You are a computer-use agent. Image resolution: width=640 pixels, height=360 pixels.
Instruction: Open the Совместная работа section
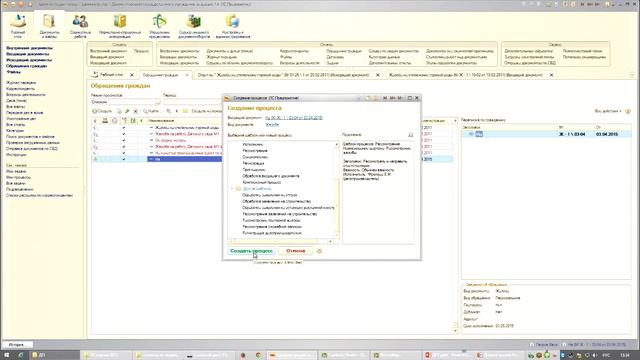click(80, 26)
